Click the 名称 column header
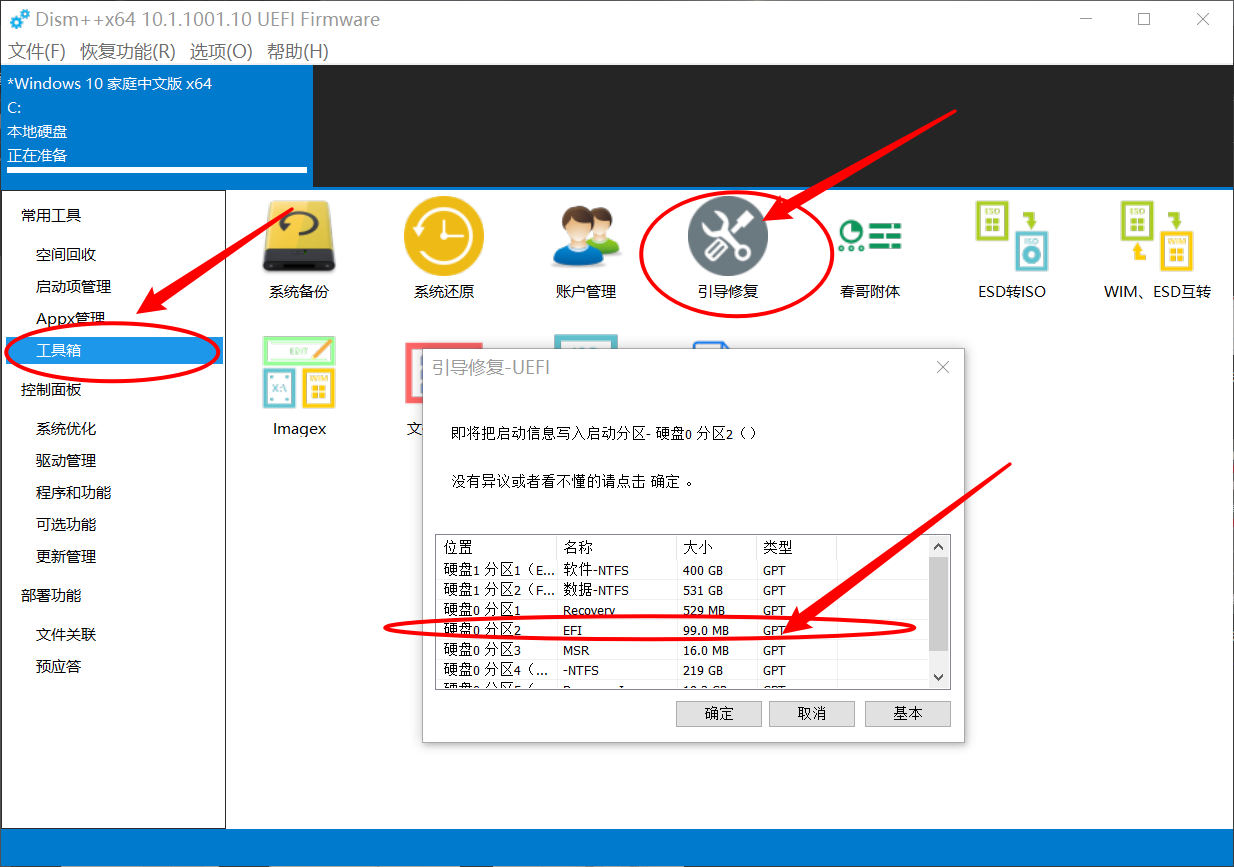This screenshot has height=867, width=1234. tap(617, 548)
